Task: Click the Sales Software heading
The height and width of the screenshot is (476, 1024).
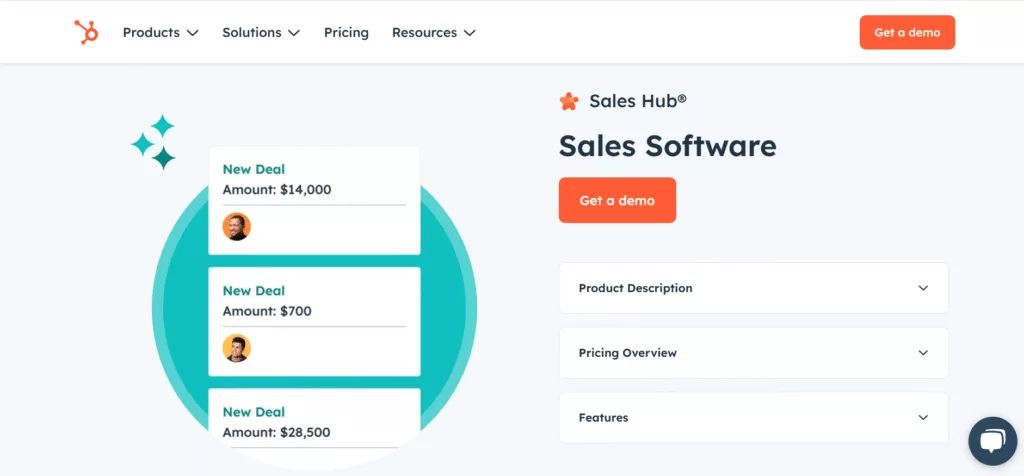Action: (x=667, y=146)
